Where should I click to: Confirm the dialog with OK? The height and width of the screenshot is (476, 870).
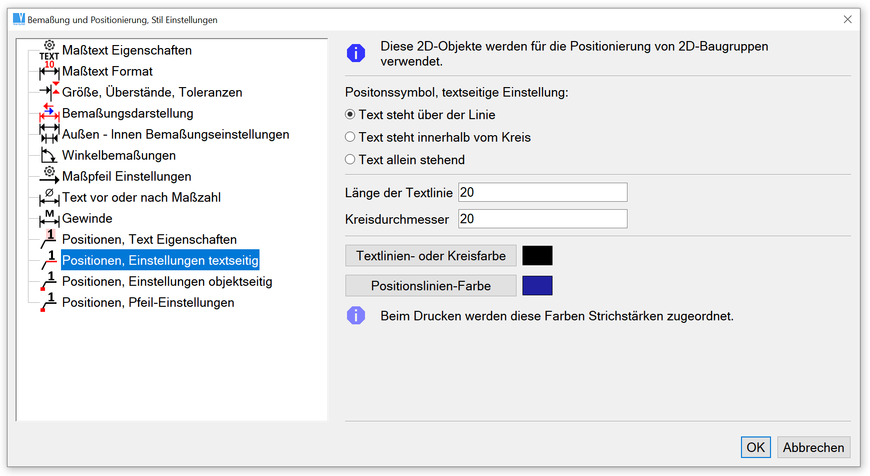pos(756,447)
